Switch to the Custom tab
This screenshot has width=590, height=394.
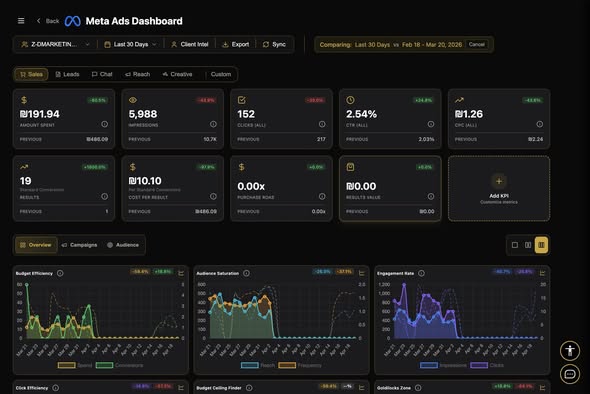point(221,74)
